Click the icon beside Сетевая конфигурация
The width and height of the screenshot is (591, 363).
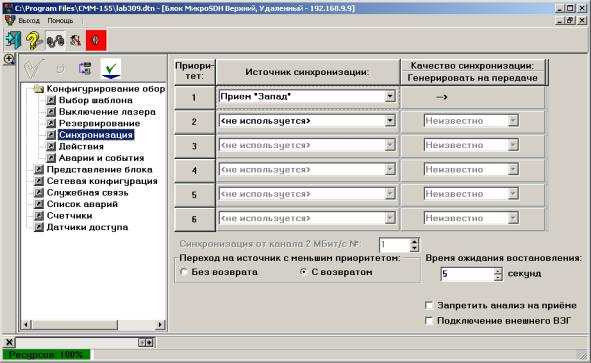coord(38,181)
